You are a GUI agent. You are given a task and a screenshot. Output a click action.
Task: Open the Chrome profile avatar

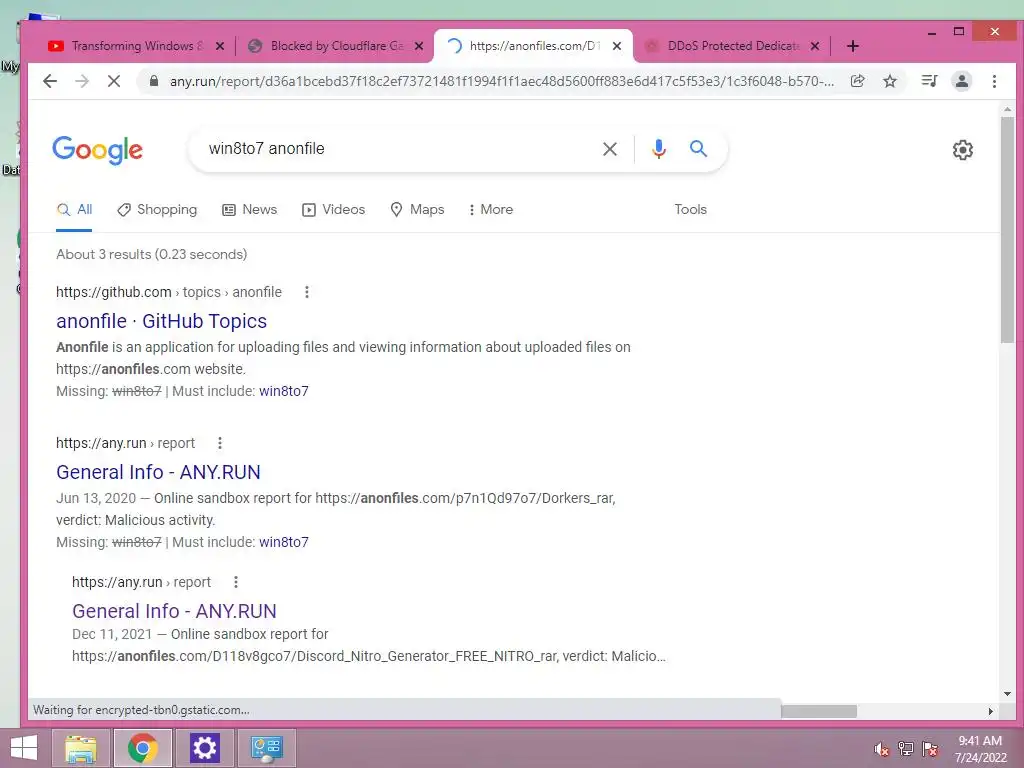click(961, 81)
